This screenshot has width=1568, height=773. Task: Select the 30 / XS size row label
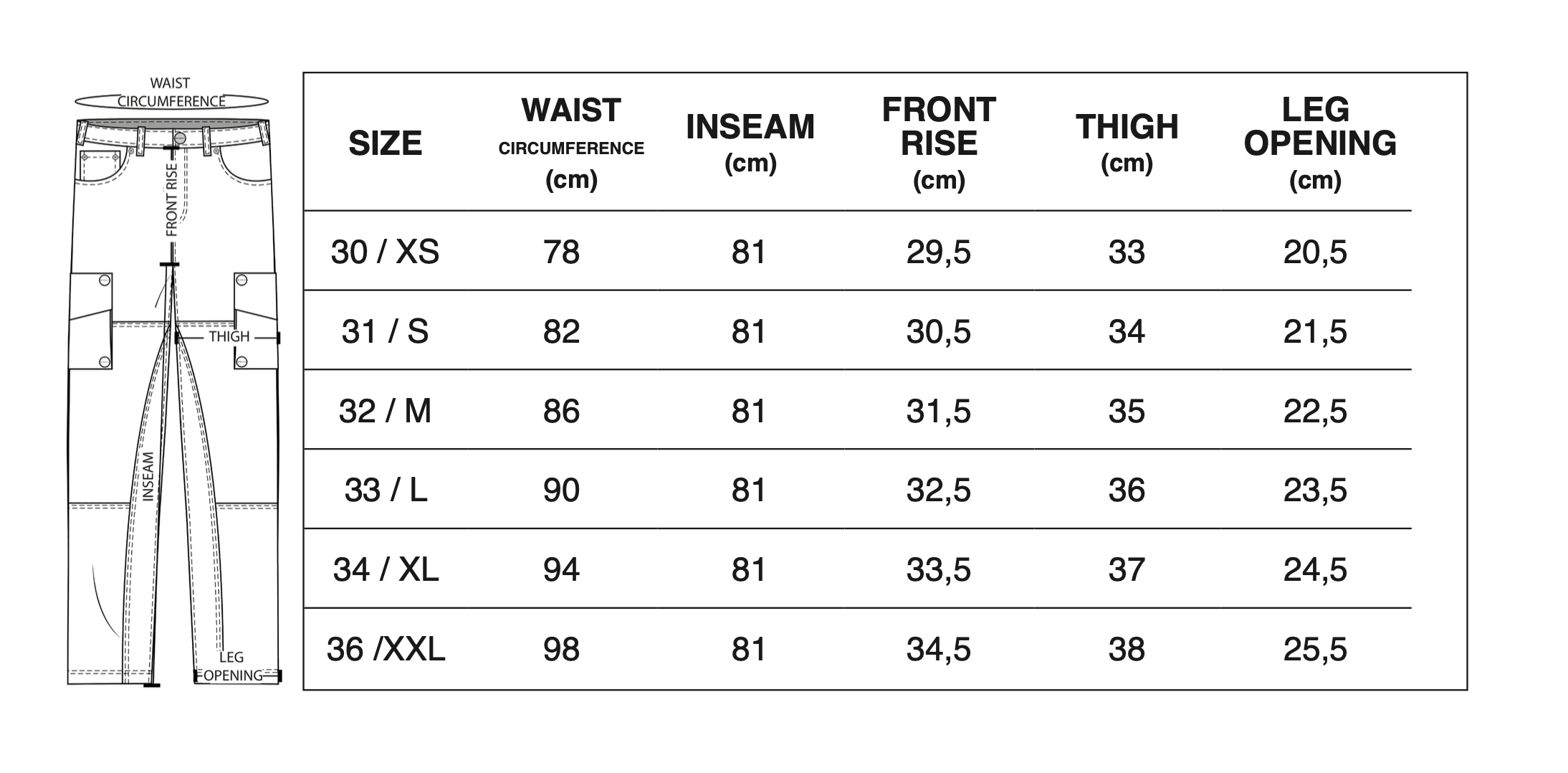[x=385, y=252]
